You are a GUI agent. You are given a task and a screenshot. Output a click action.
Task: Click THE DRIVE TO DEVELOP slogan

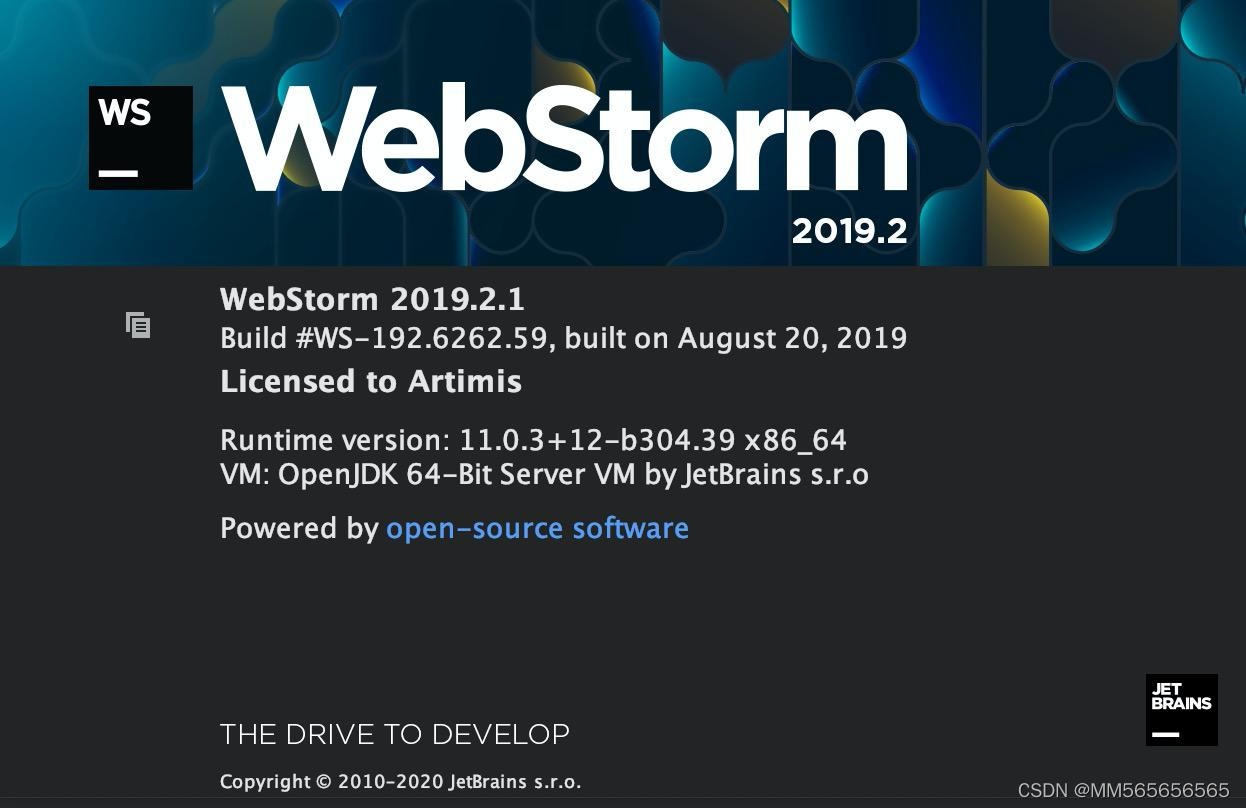(395, 734)
